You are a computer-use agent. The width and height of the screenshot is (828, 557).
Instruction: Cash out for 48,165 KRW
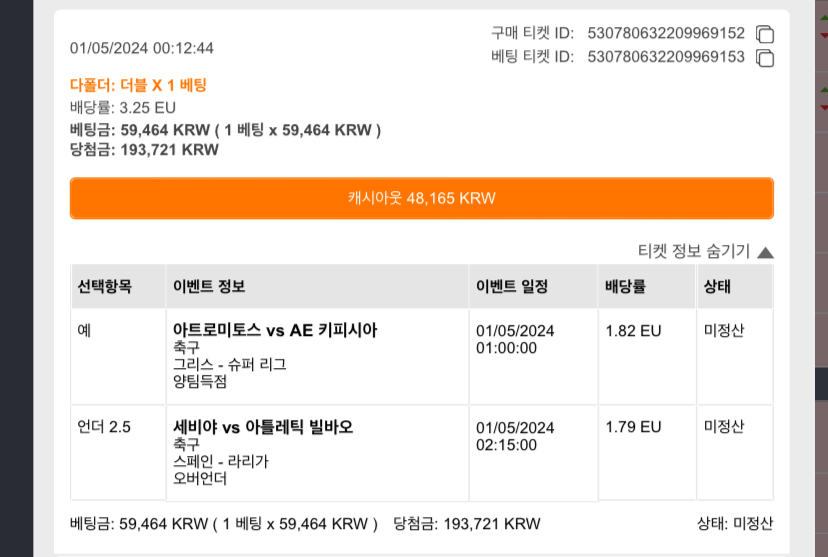(x=421, y=198)
